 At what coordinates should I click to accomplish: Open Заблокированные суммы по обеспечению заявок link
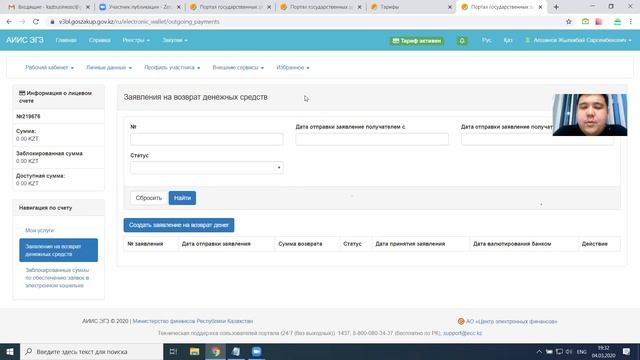coord(57,278)
